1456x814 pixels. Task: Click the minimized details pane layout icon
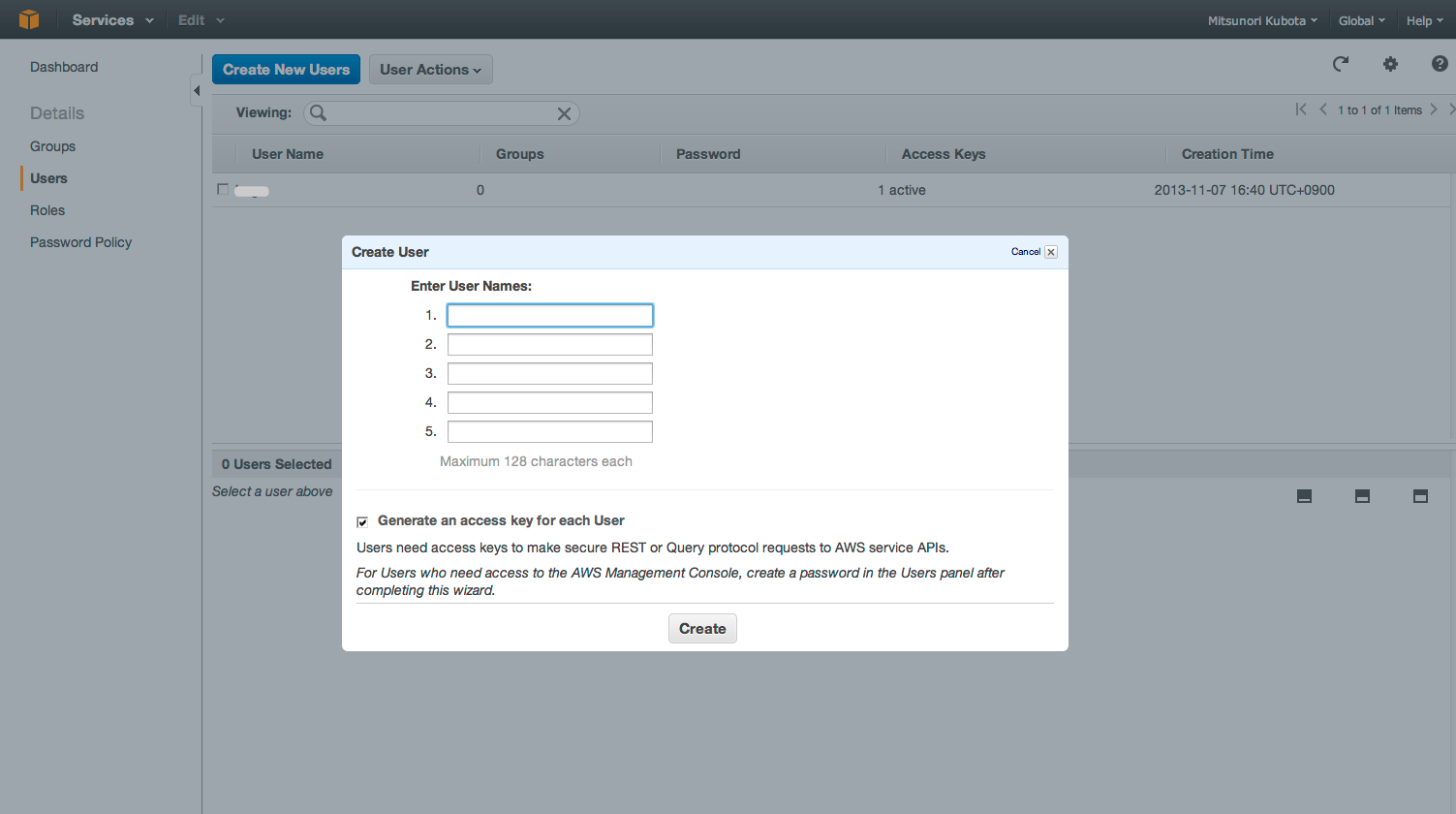pos(1304,496)
